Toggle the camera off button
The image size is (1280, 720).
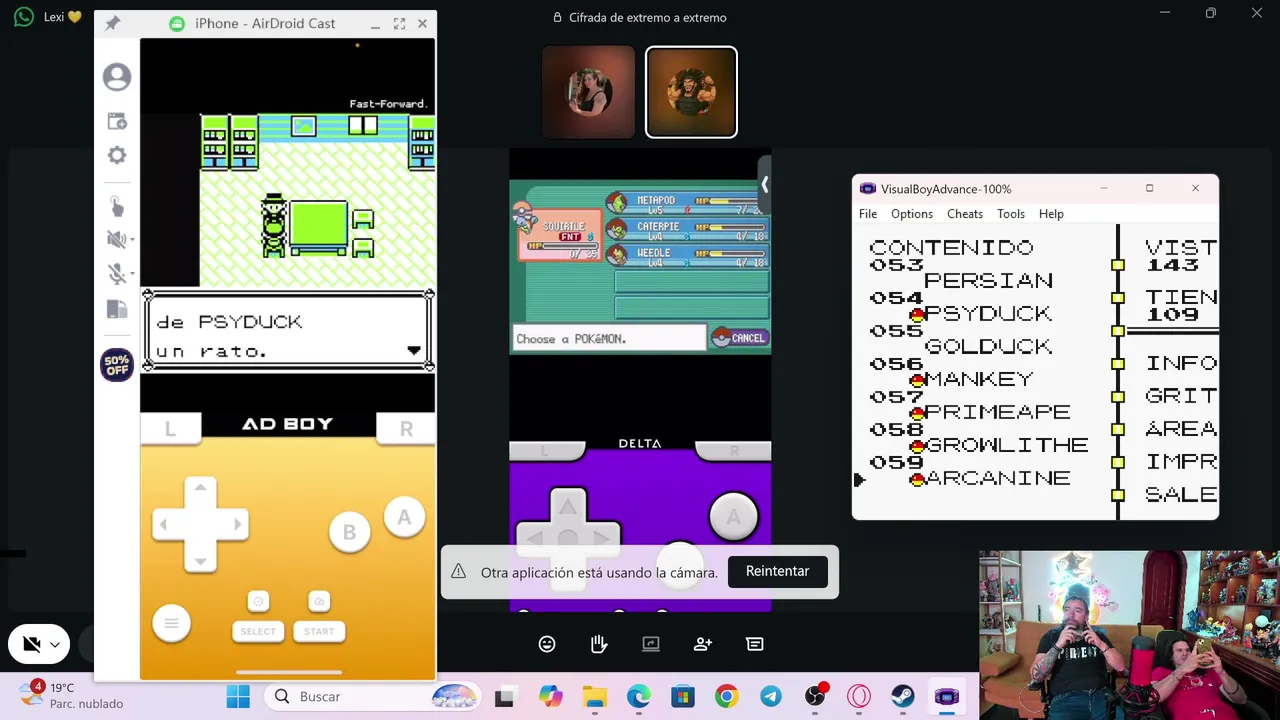coord(32,645)
